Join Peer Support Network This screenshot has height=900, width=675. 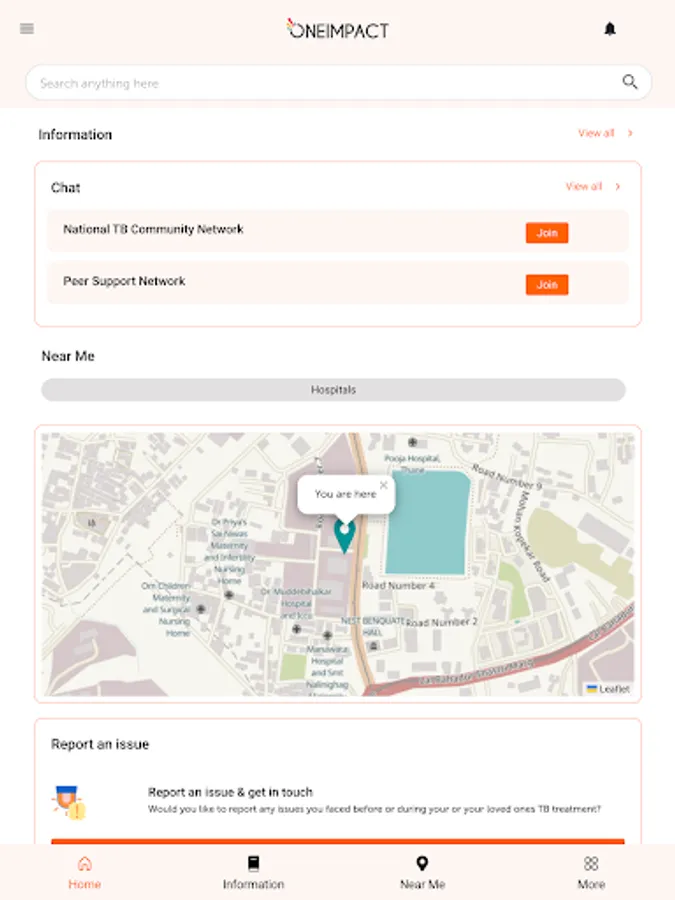pos(546,285)
